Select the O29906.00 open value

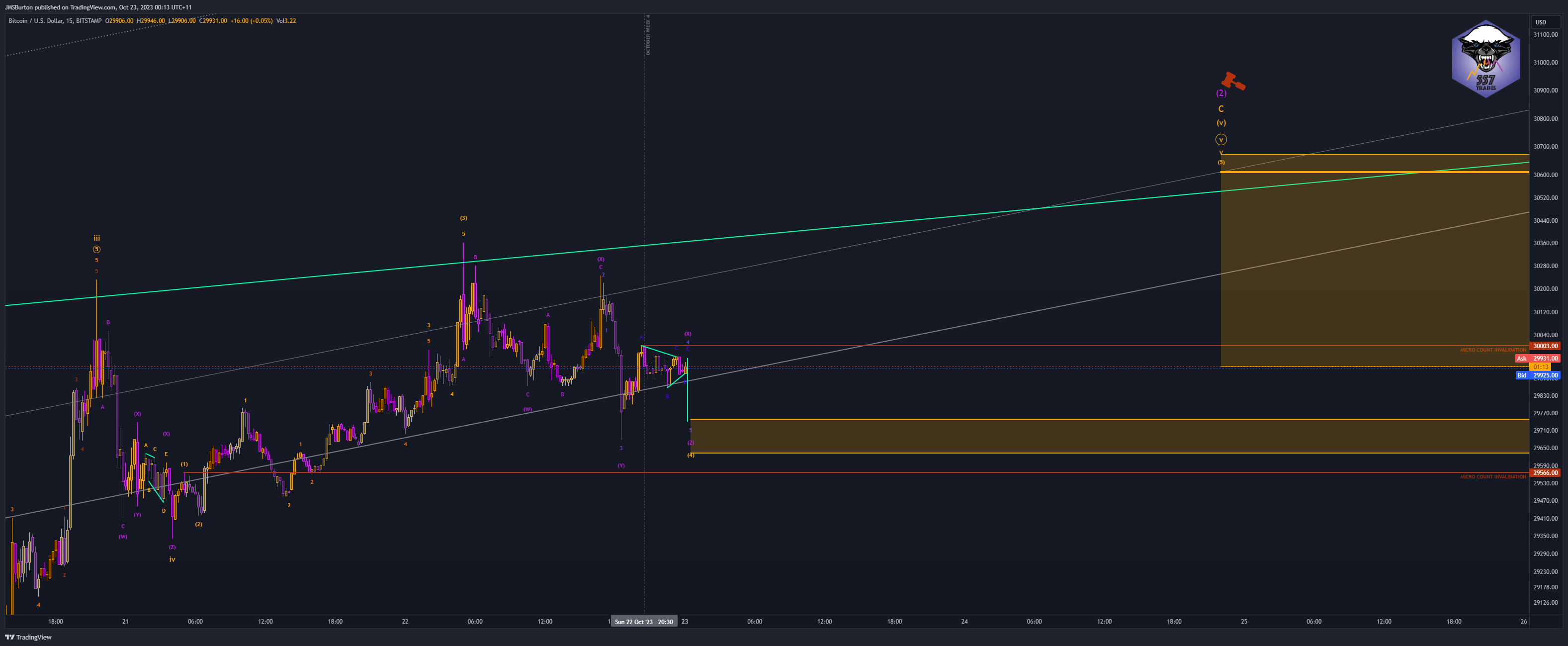click(119, 21)
